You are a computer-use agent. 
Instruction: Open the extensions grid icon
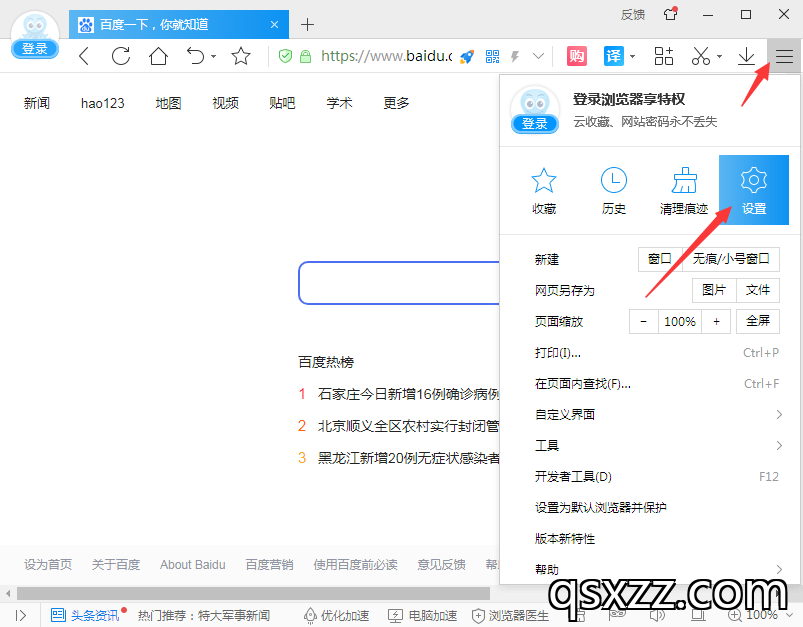coord(664,56)
